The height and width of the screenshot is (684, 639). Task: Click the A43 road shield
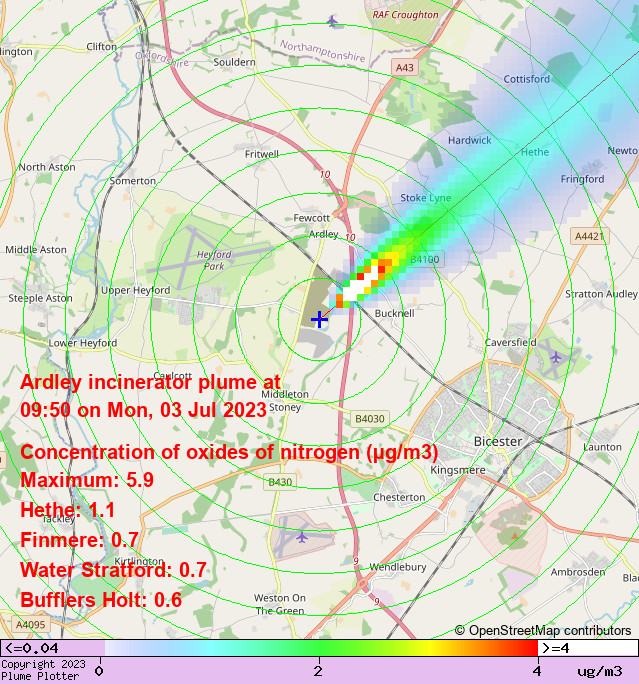pyautogui.click(x=405, y=68)
